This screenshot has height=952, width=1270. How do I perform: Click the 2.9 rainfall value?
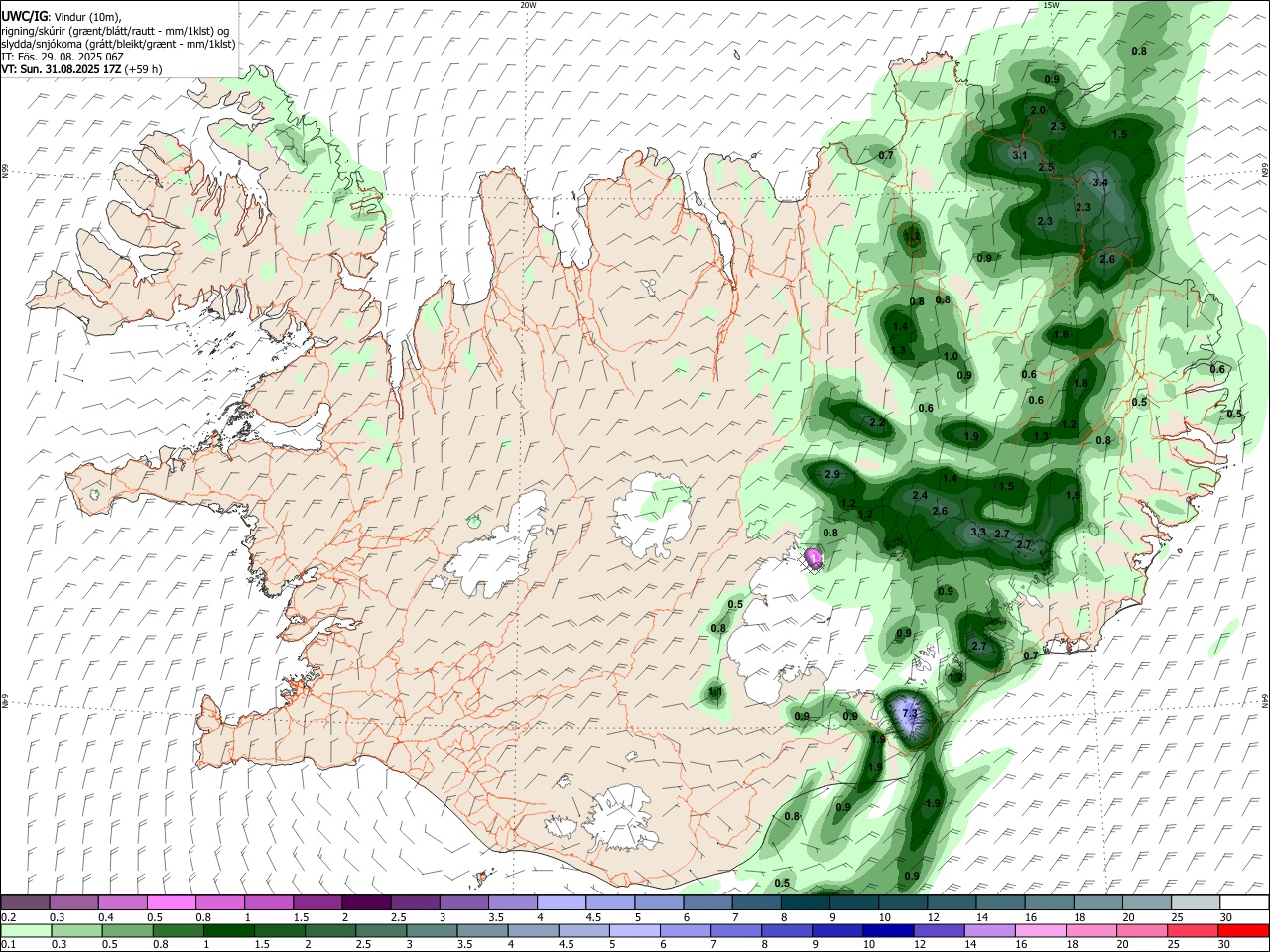[832, 475]
